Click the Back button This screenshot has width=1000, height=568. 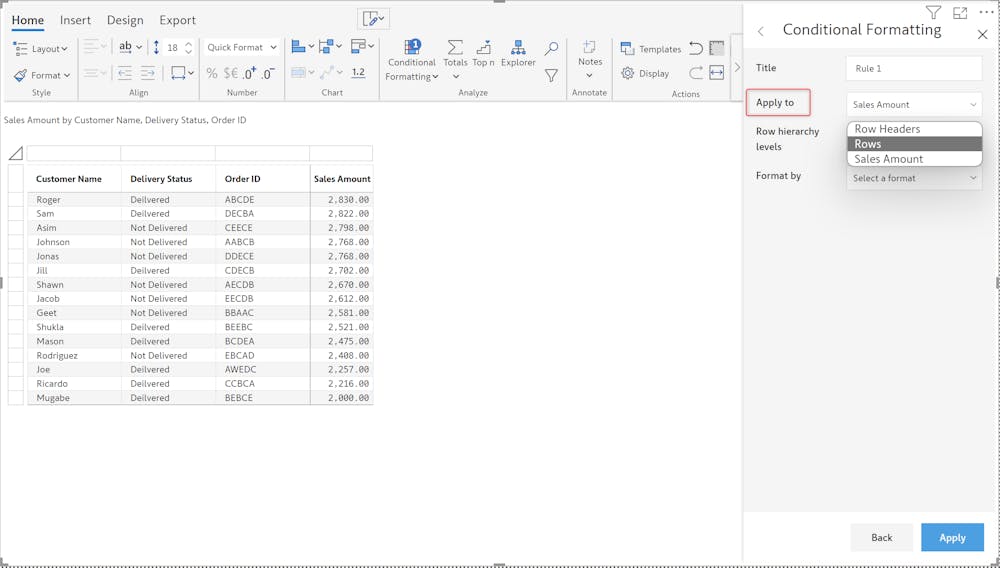pyautogui.click(x=881, y=538)
